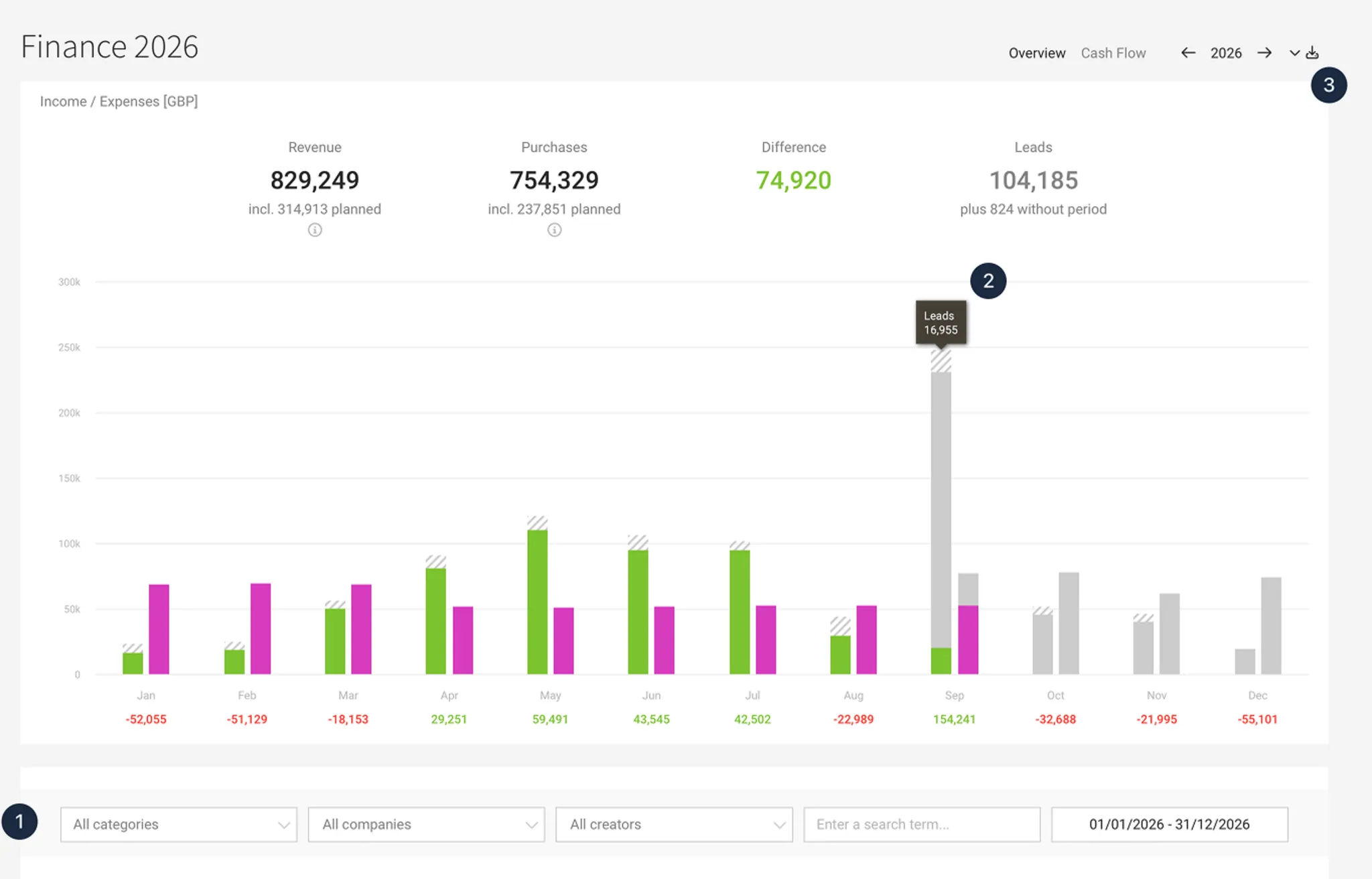This screenshot has height=879, width=1372.
Task: Click the Revenue total 829,249
Action: [x=315, y=180]
